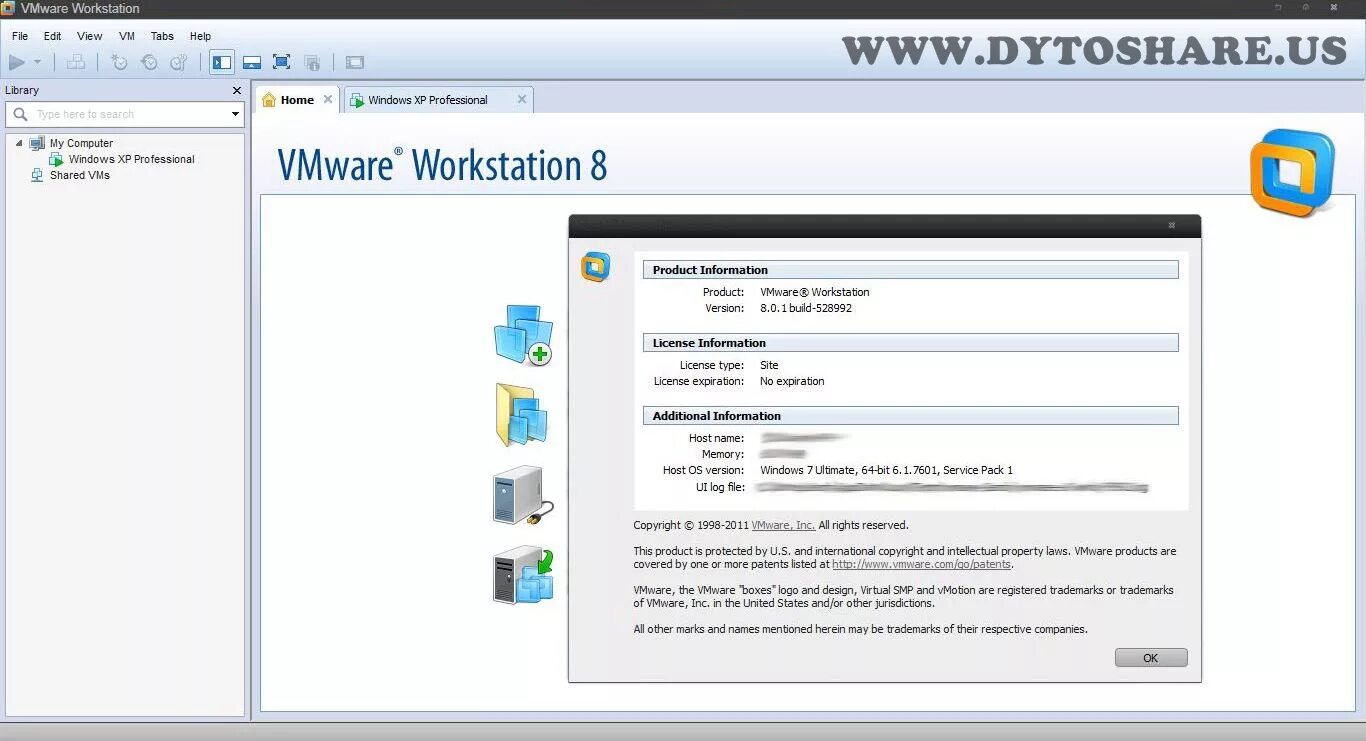Open the VMware, Inc. copyright link
This screenshot has height=741, width=1366.
pos(783,525)
